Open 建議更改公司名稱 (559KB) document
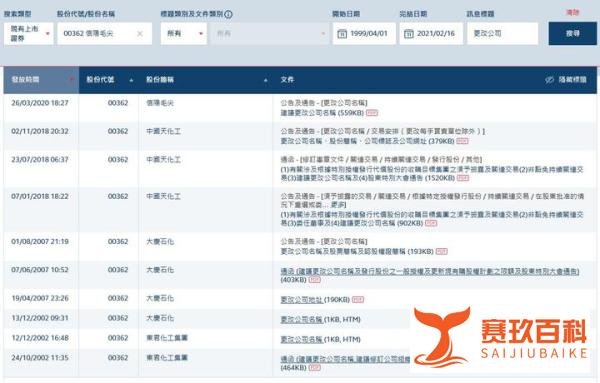600x383 pixels. (322, 113)
